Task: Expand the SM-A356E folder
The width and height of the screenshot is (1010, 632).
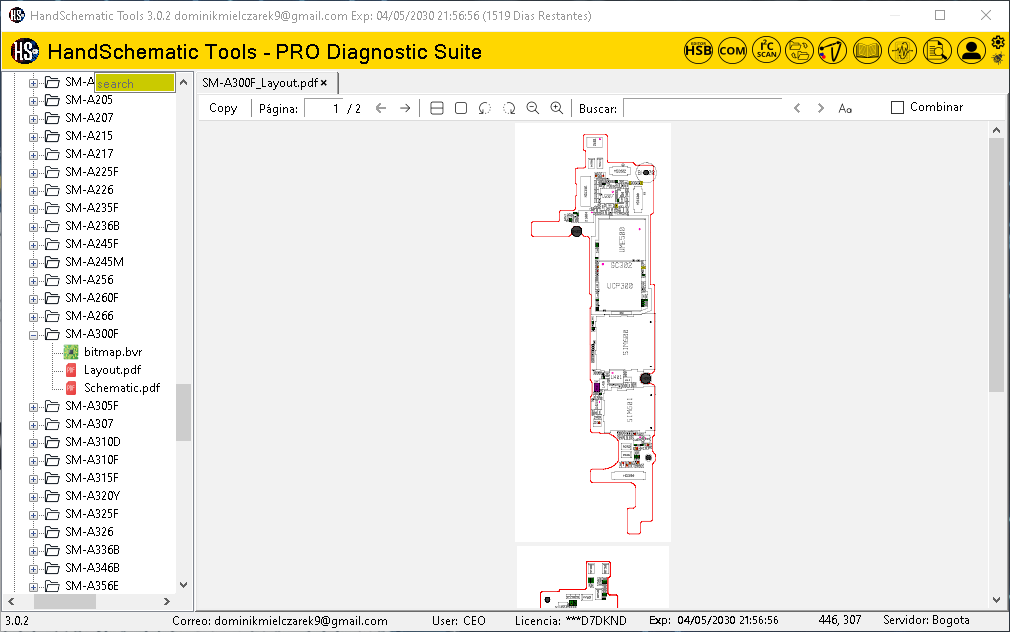Action: (x=33, y=587)
